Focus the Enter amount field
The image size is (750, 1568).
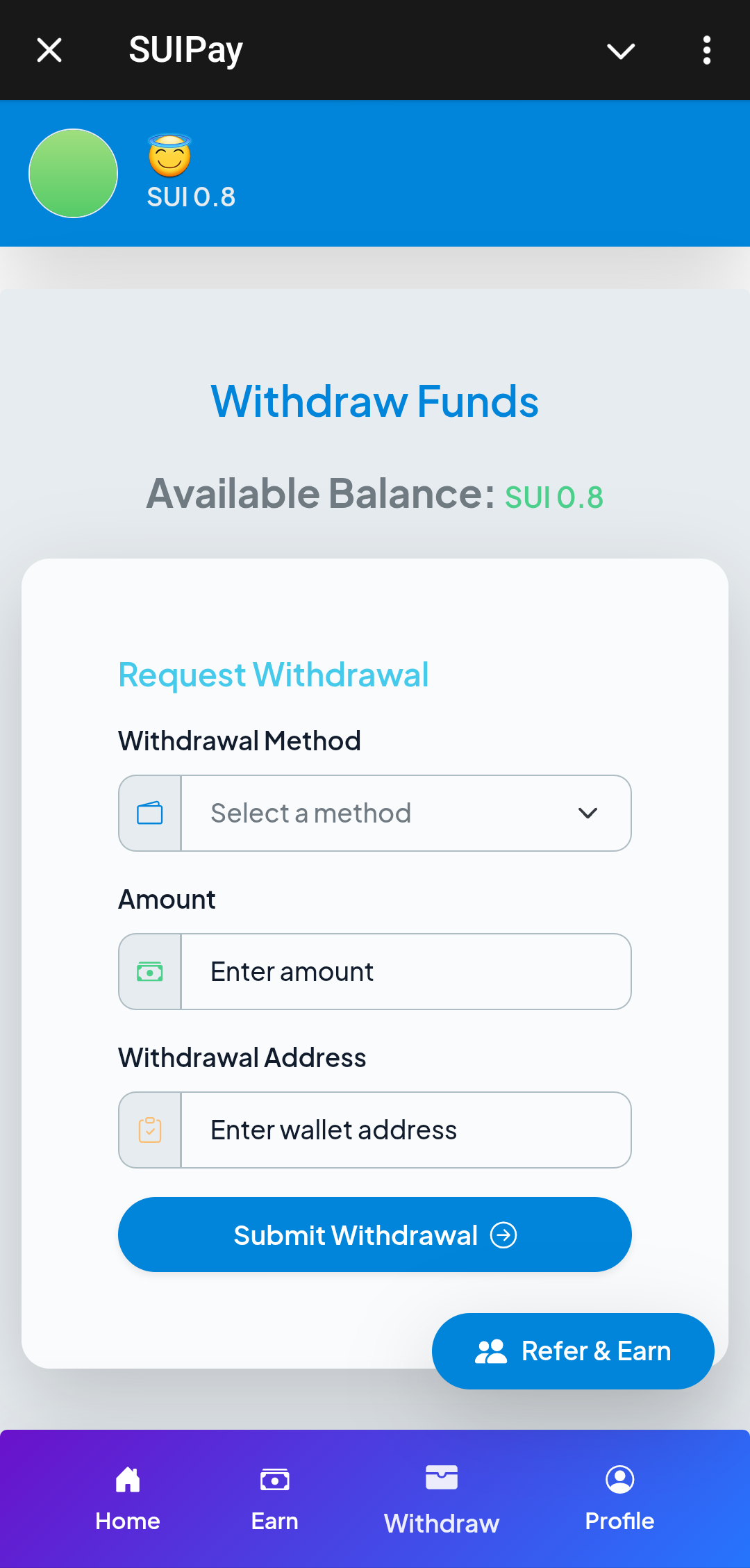click(406, 971)
